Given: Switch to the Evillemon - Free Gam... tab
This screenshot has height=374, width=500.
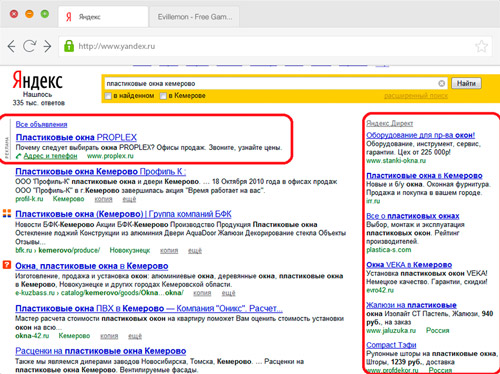Looking at the screenshot, I should point(195,17).
